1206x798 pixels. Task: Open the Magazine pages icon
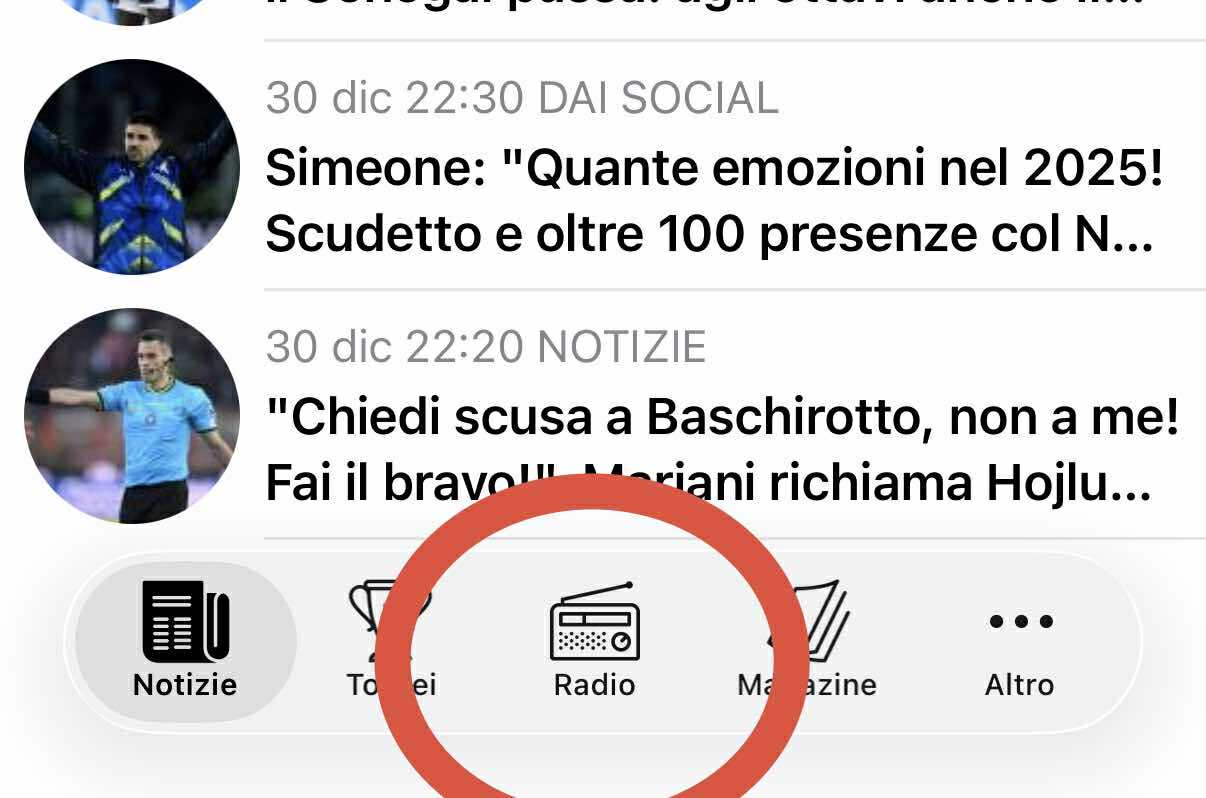807,620
